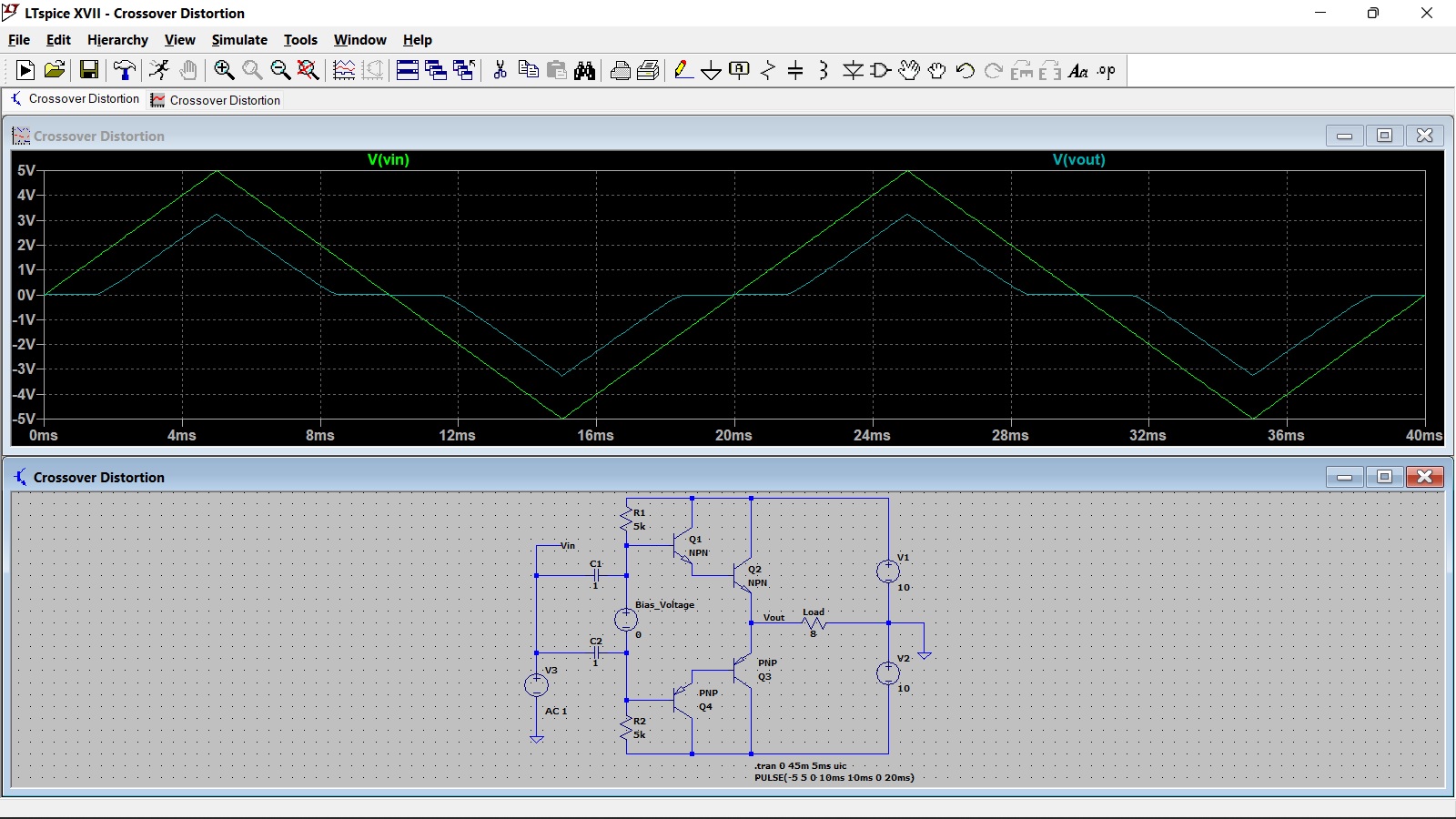The width and height of the screenshot is (1456, 819).
Task: Open Control Panel via the hammer icon
Action: coord(125,70)
